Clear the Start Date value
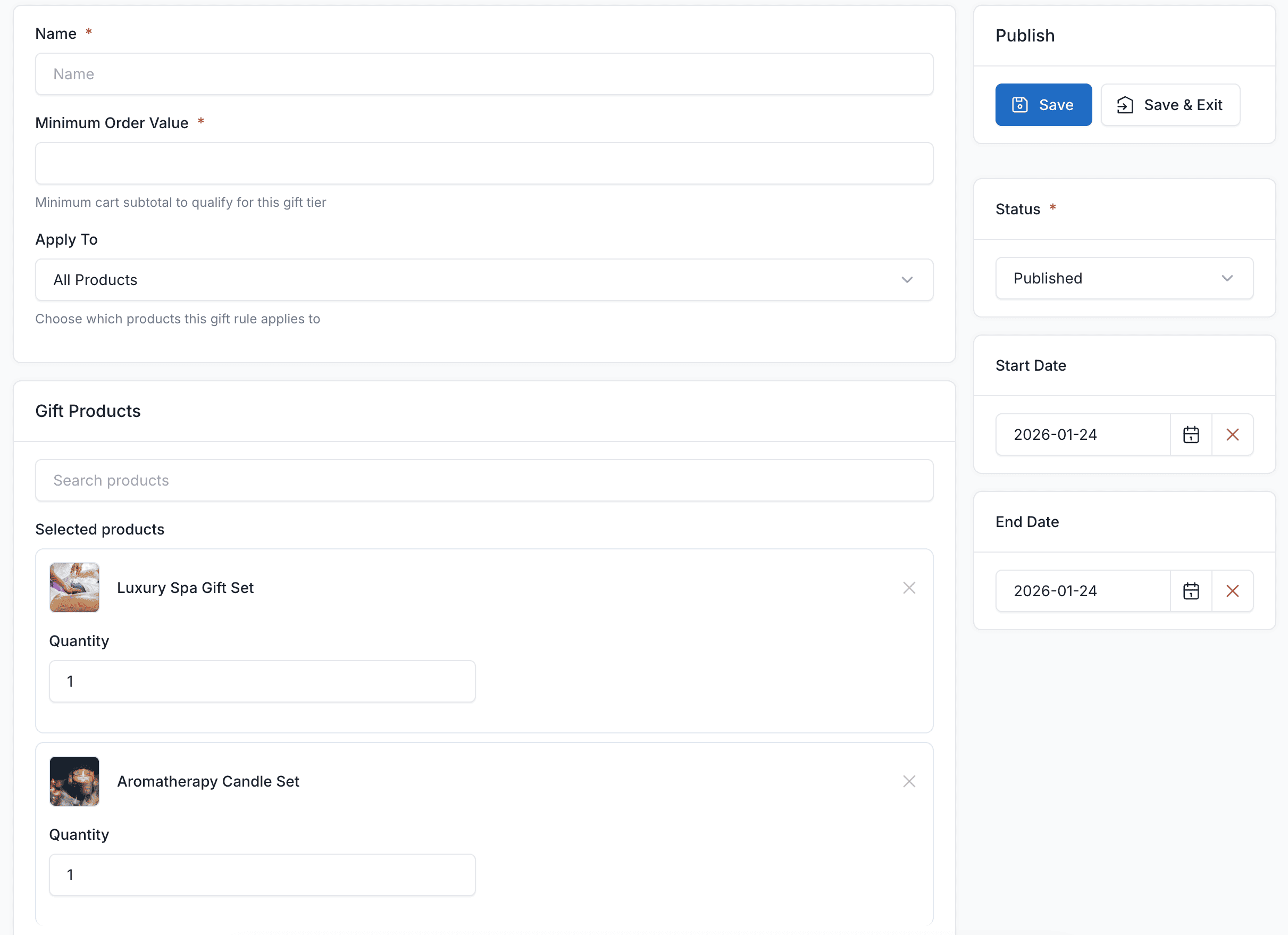 point(1232,435)
